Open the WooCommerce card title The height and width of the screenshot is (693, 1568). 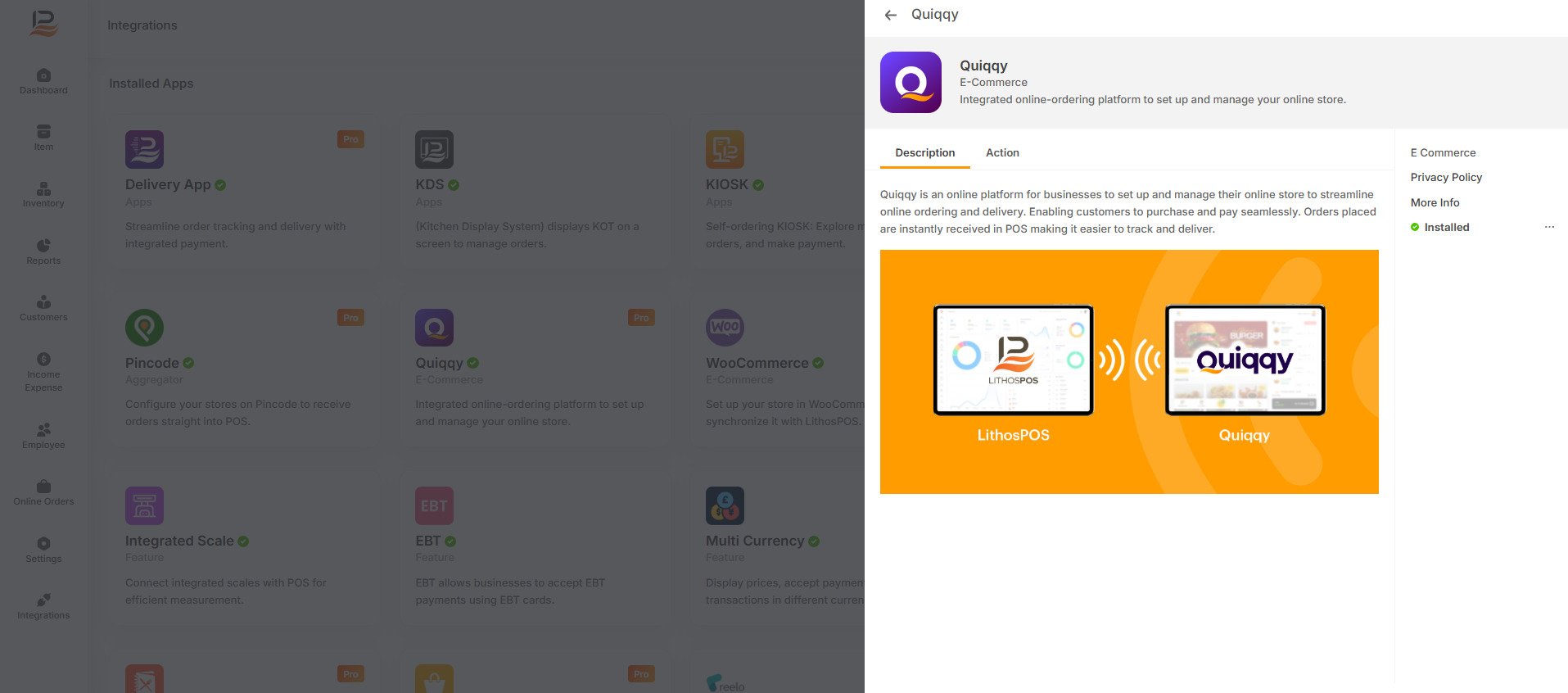point(757,363)
